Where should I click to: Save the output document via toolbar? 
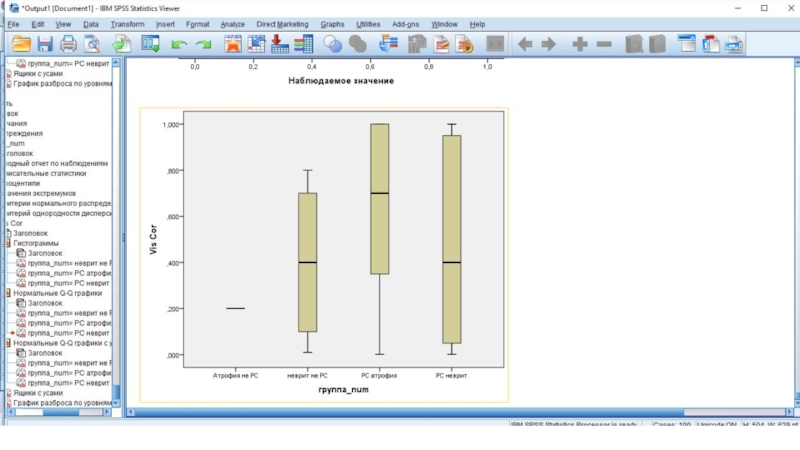pos(45,44)
